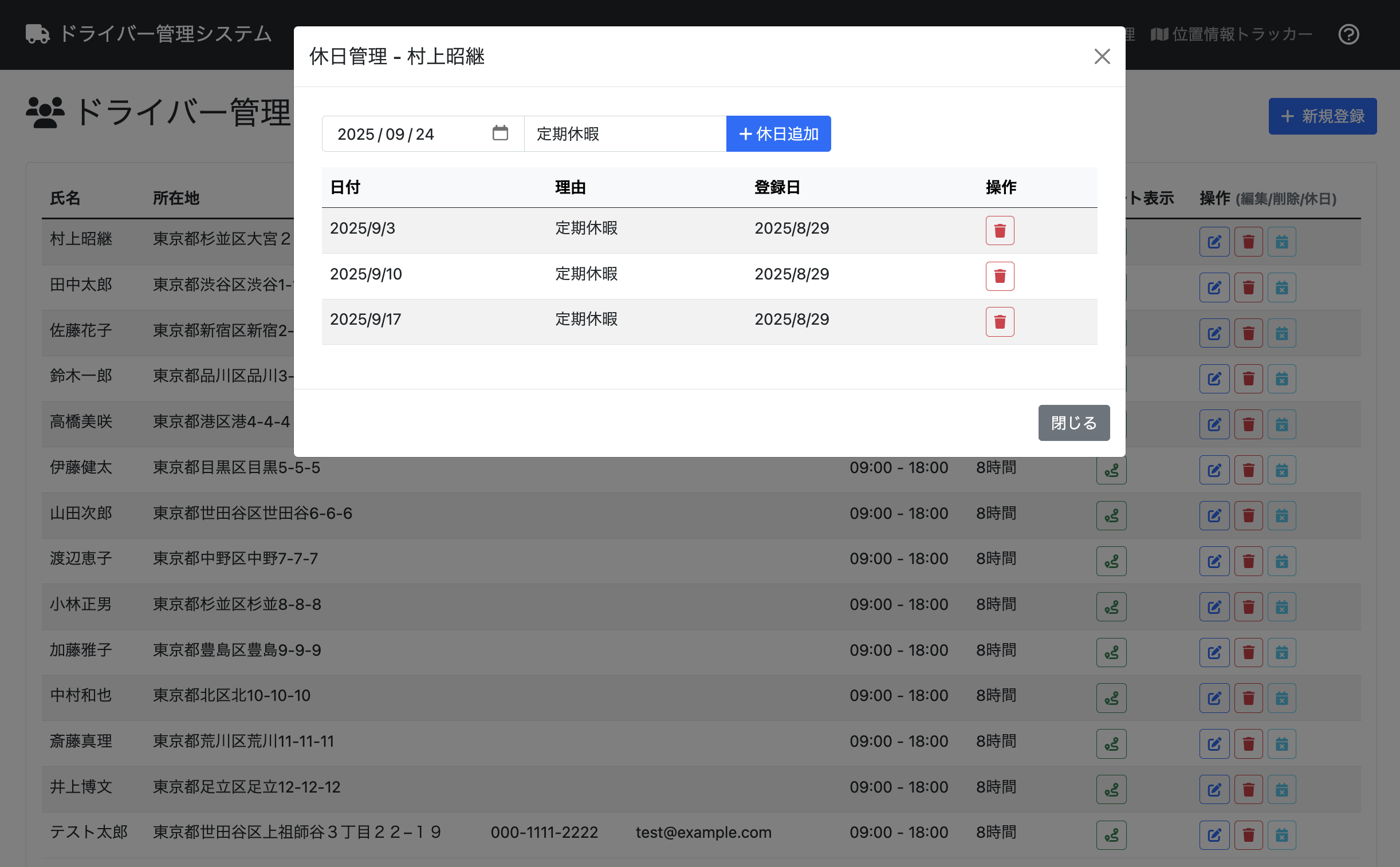Open 位置情報トラッカー nav item
The width and height of the screenshot is (1400, 867).
coord(1232,34)
